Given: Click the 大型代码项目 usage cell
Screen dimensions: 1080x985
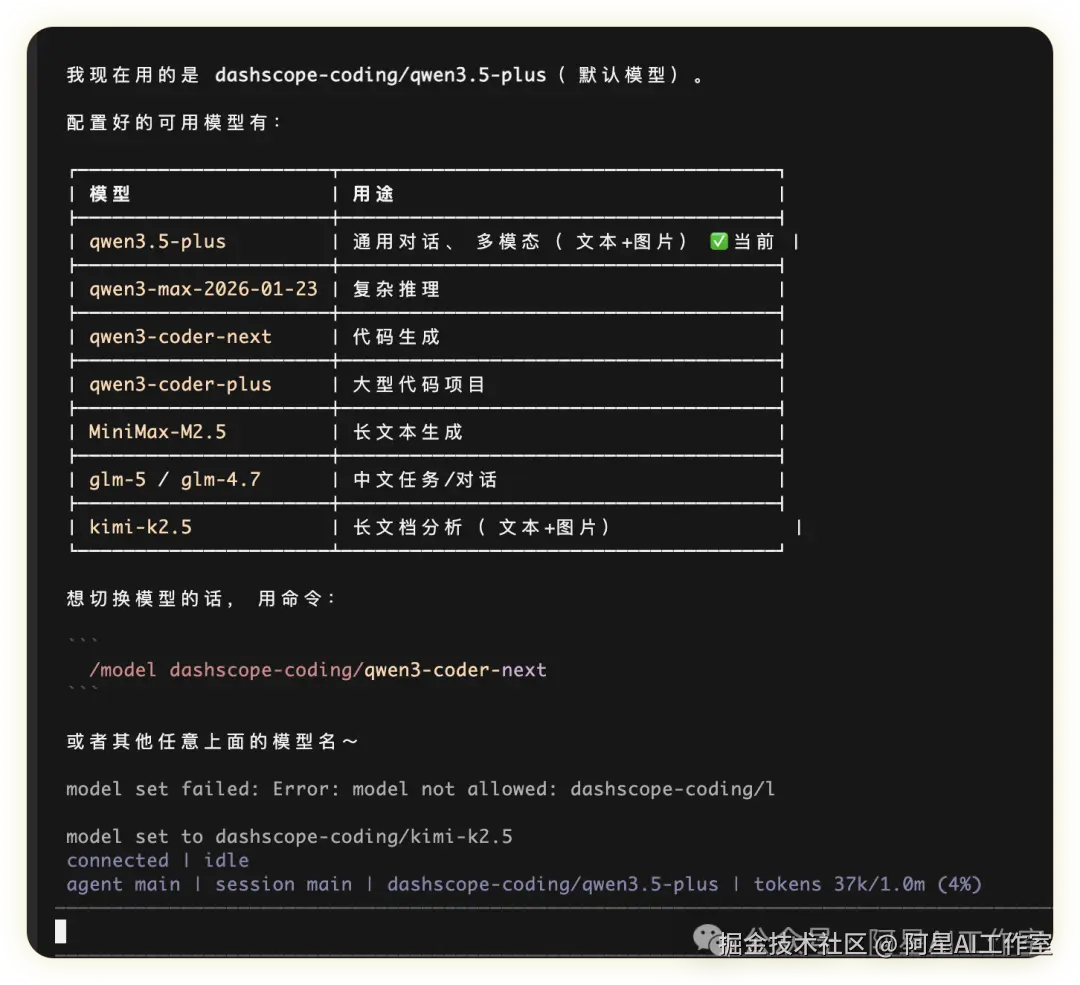Looking at the screenshot, I should [419, 384].
